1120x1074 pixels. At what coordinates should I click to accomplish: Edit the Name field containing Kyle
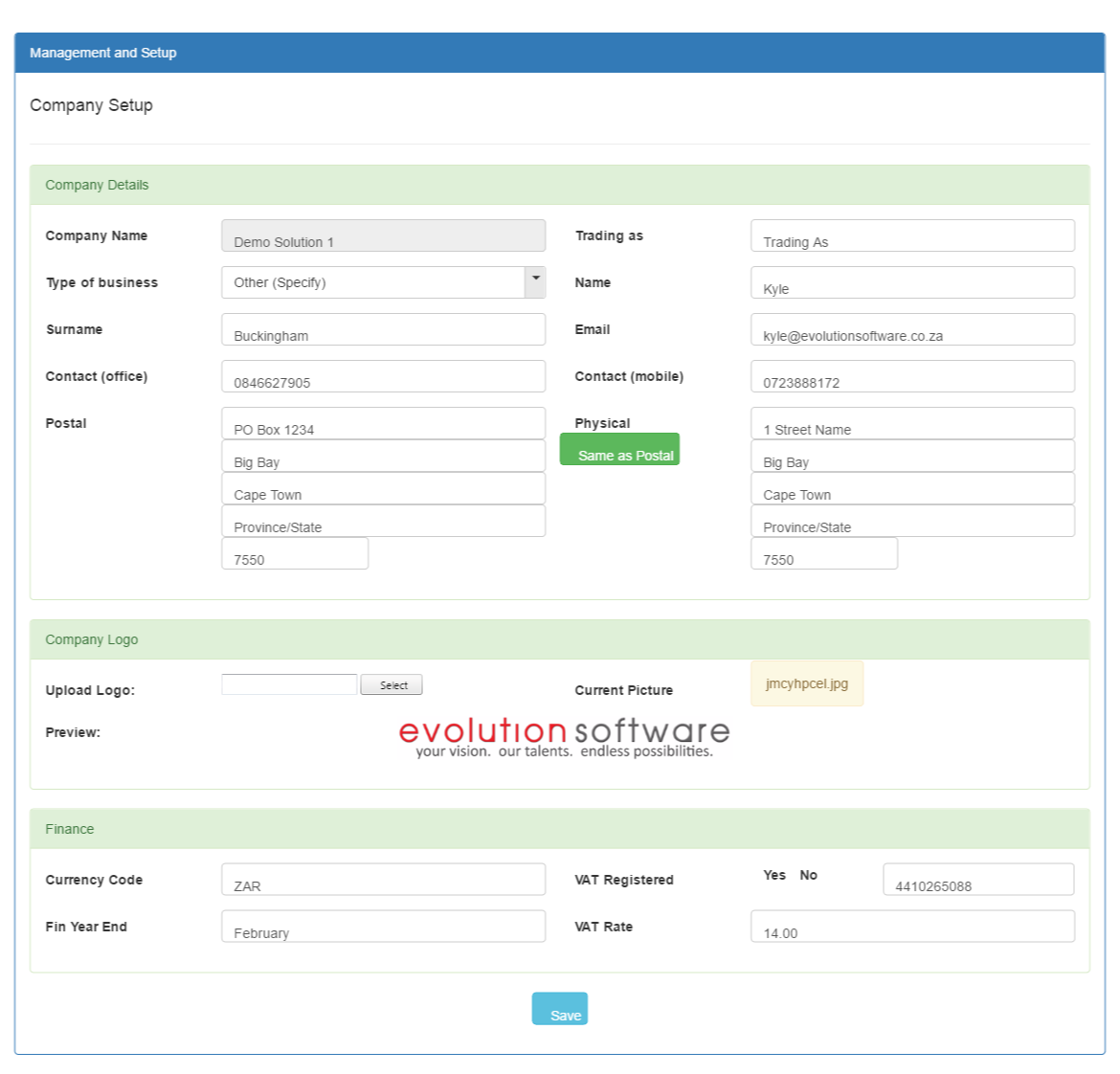(912, 282)
